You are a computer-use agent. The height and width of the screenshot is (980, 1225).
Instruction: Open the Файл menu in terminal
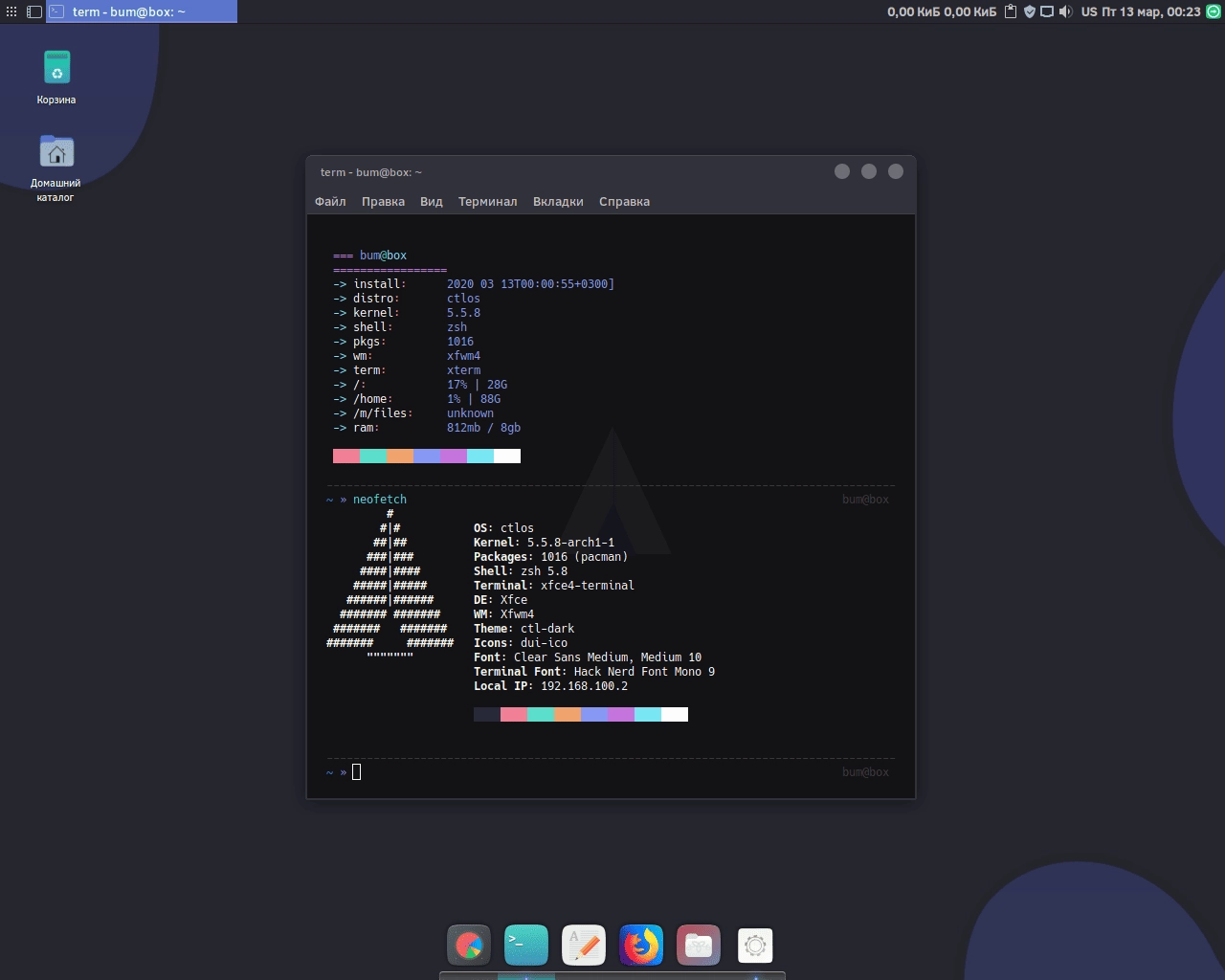pos(330,201)
